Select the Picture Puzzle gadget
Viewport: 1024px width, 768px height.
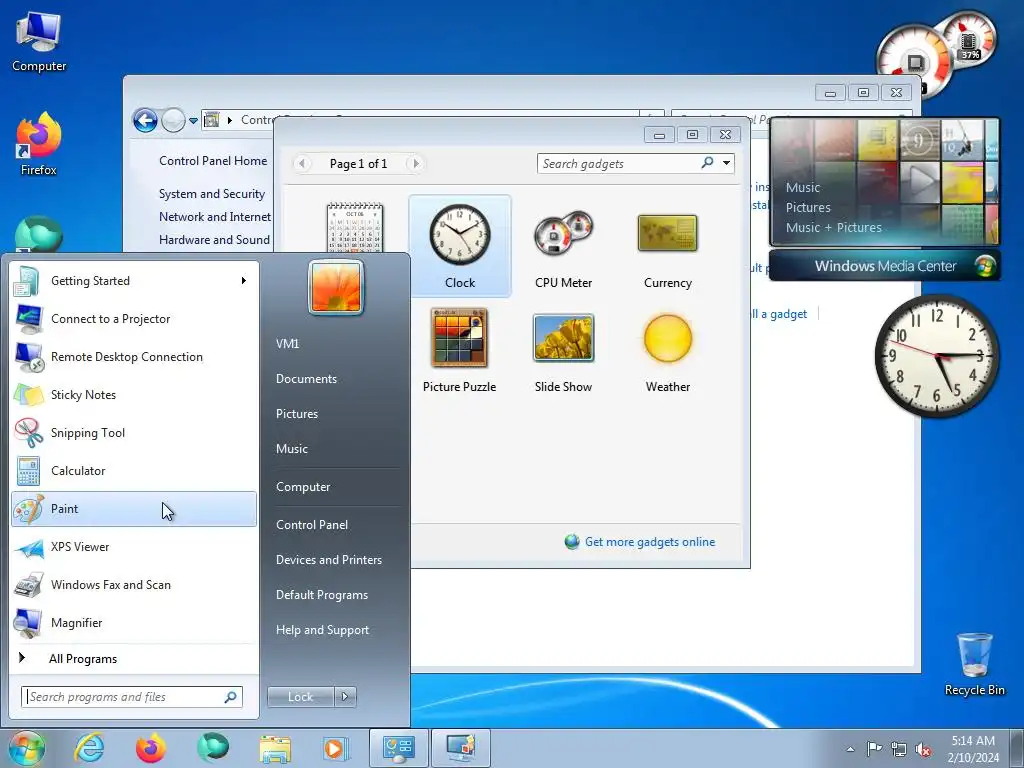(459, 351)
